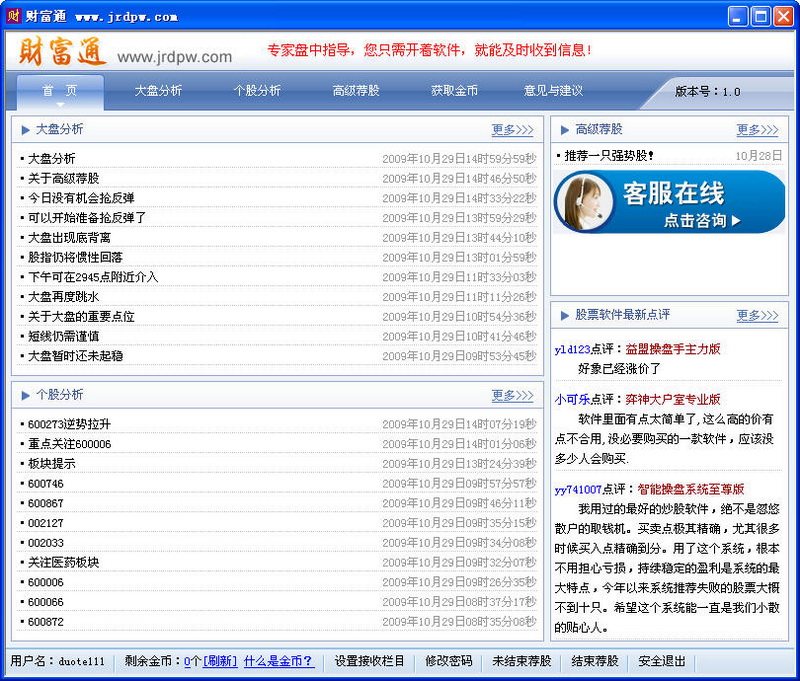
Task: Click the 财富通 app icon in title bar
Action: coord(13,16)
